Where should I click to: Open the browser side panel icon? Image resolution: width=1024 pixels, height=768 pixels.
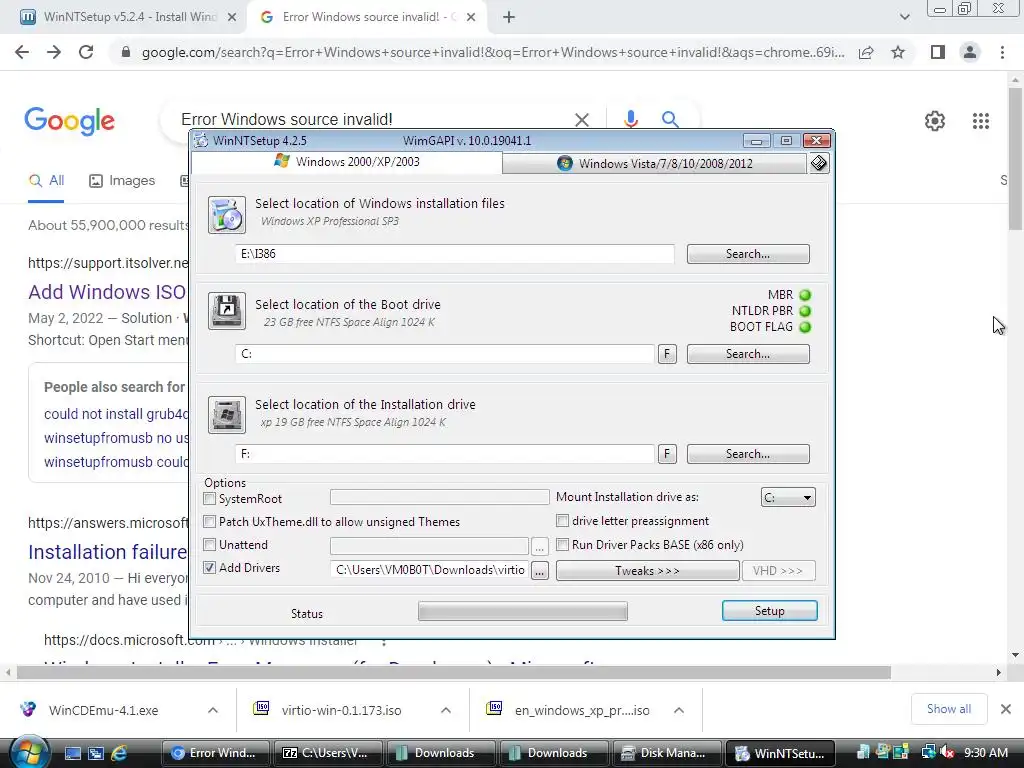(938, 52)
